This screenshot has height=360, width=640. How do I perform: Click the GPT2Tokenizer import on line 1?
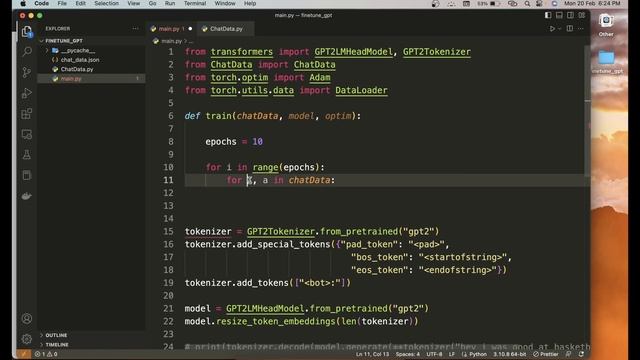(x=437, y=52)
